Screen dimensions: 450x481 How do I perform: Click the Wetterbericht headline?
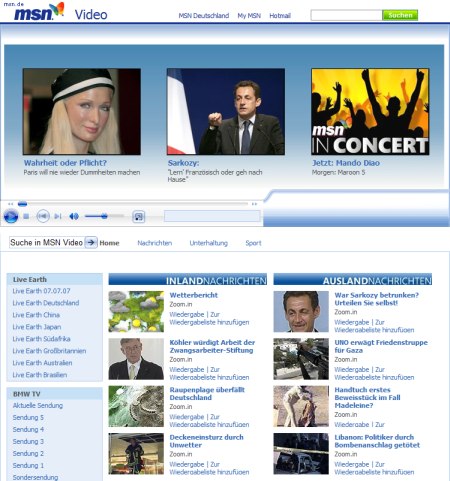194,295
